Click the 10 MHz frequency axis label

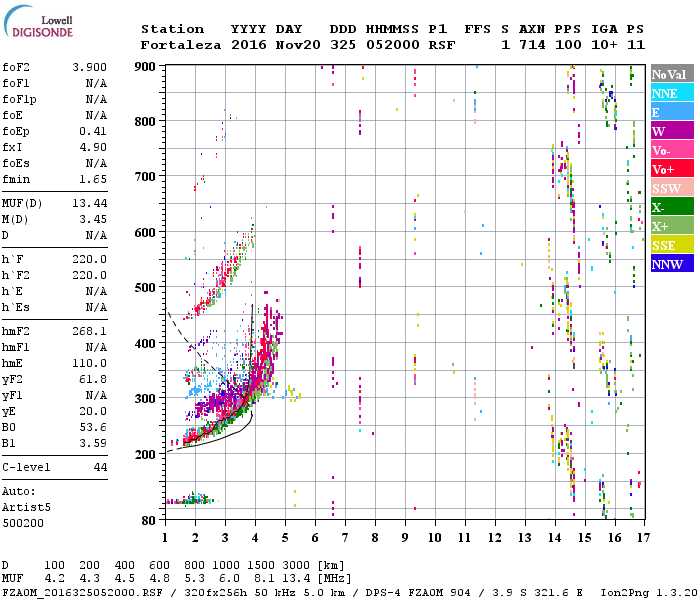point(435,538)
